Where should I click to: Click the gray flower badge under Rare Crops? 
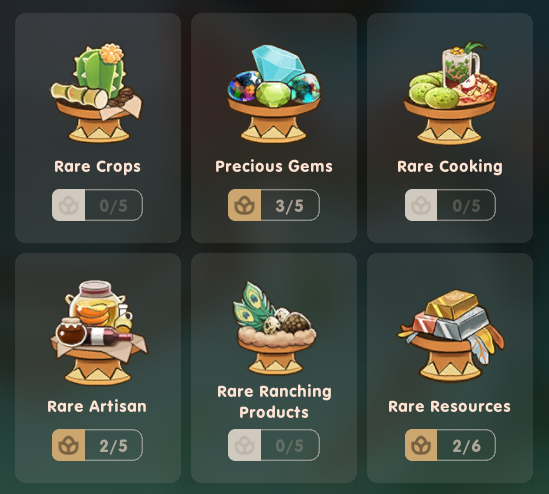point(69,205)
